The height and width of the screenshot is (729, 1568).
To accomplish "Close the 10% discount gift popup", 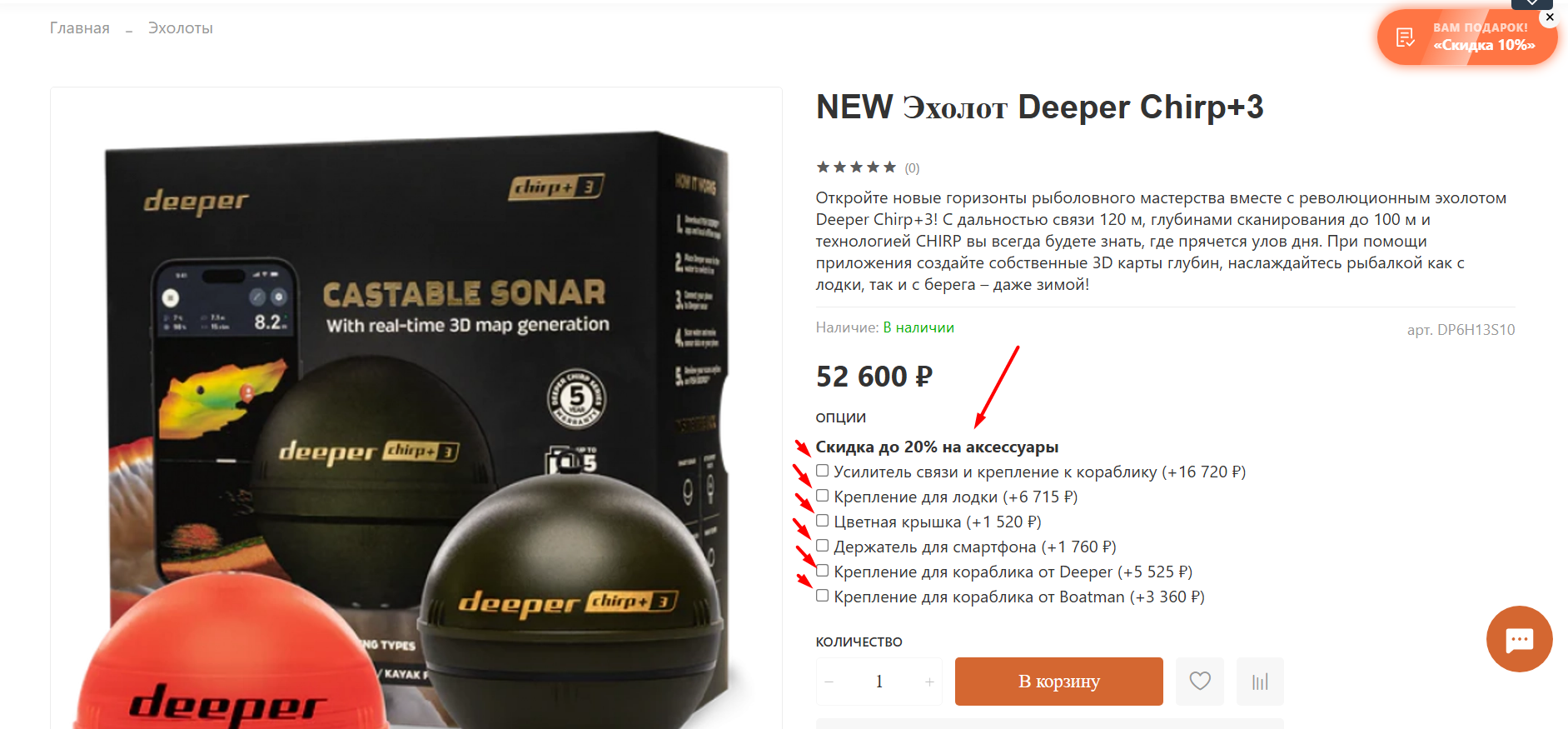I will point(1550,17).
